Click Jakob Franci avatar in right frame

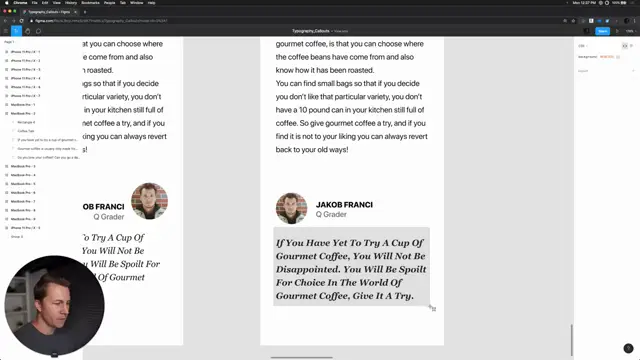click(x=291, y=209)
